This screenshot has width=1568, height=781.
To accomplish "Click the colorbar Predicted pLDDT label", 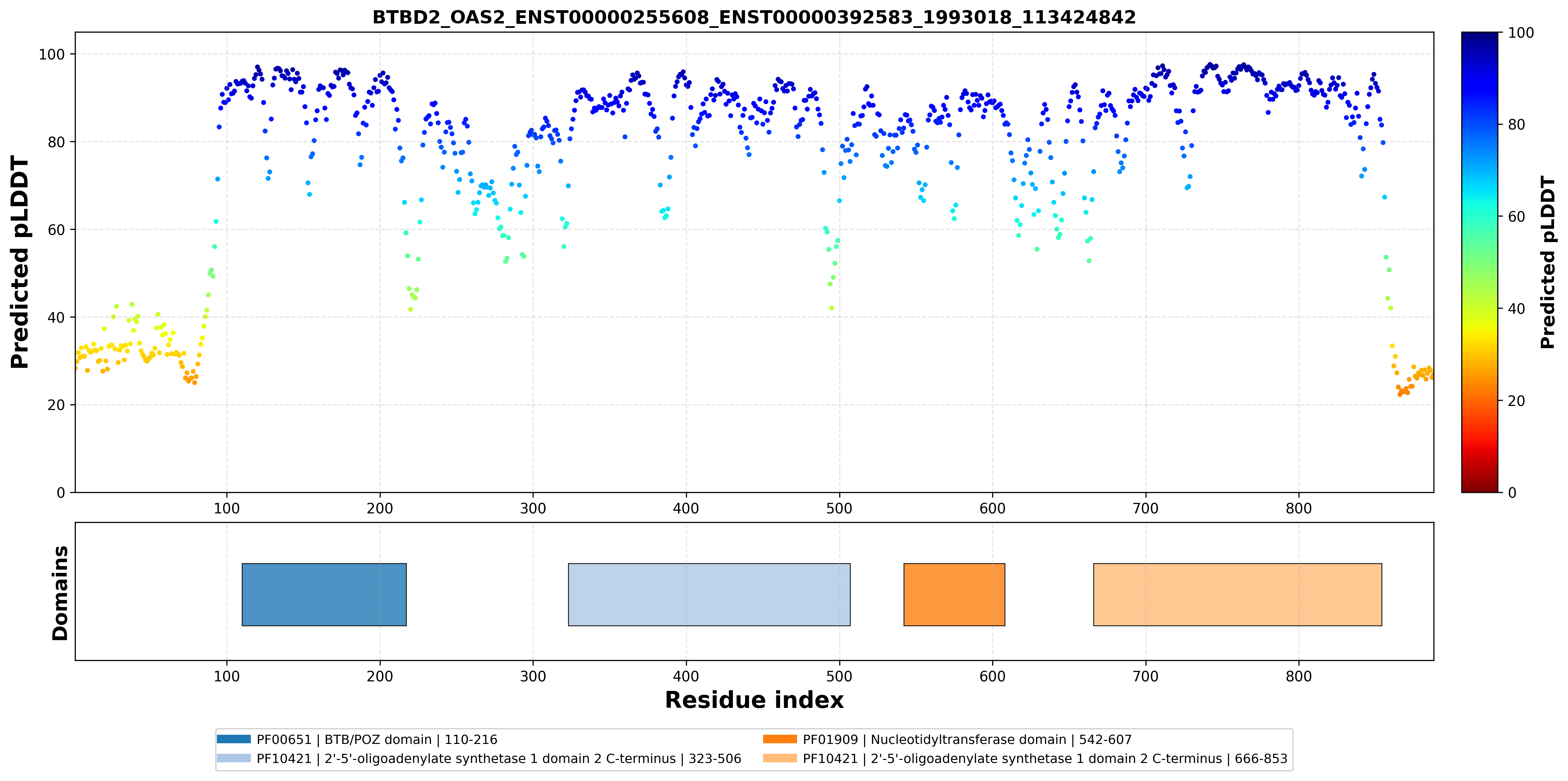I will pos(1547,262).
